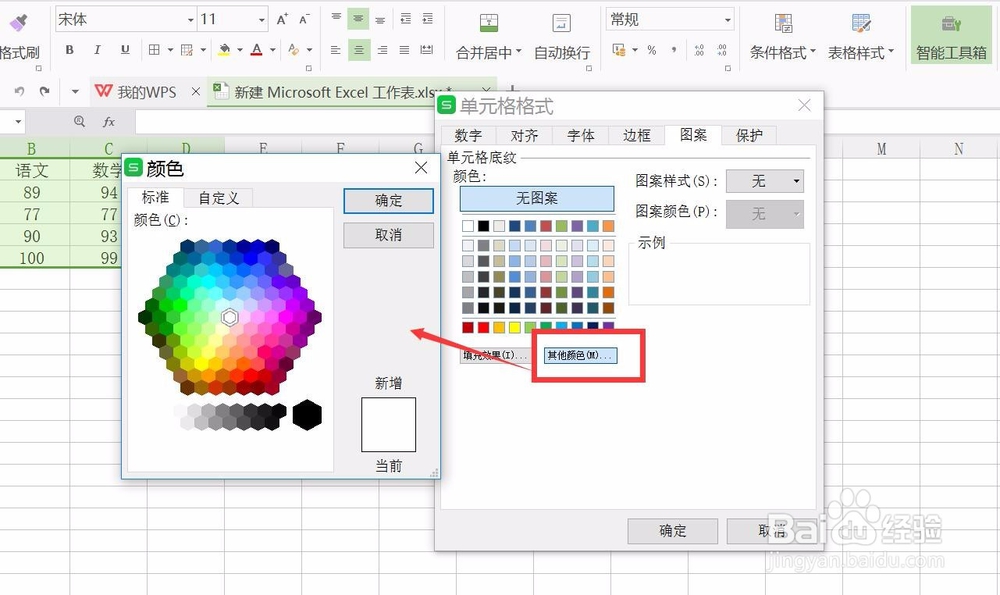Click the fill color bucket icon
Viewport: 1000px width, 595px height.
pos(224,49)
